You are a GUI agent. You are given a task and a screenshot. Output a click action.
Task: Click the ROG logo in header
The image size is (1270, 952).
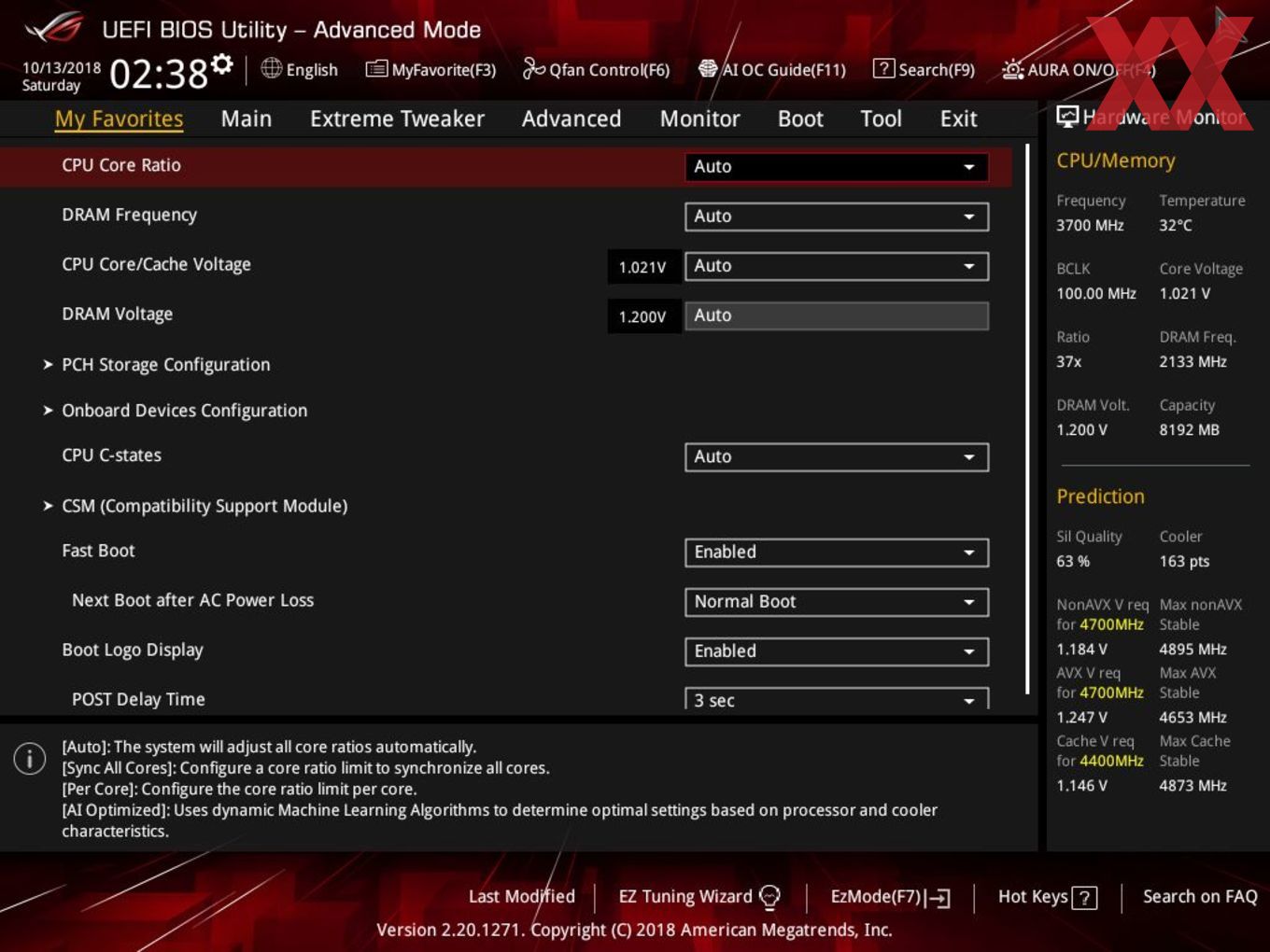54,29
